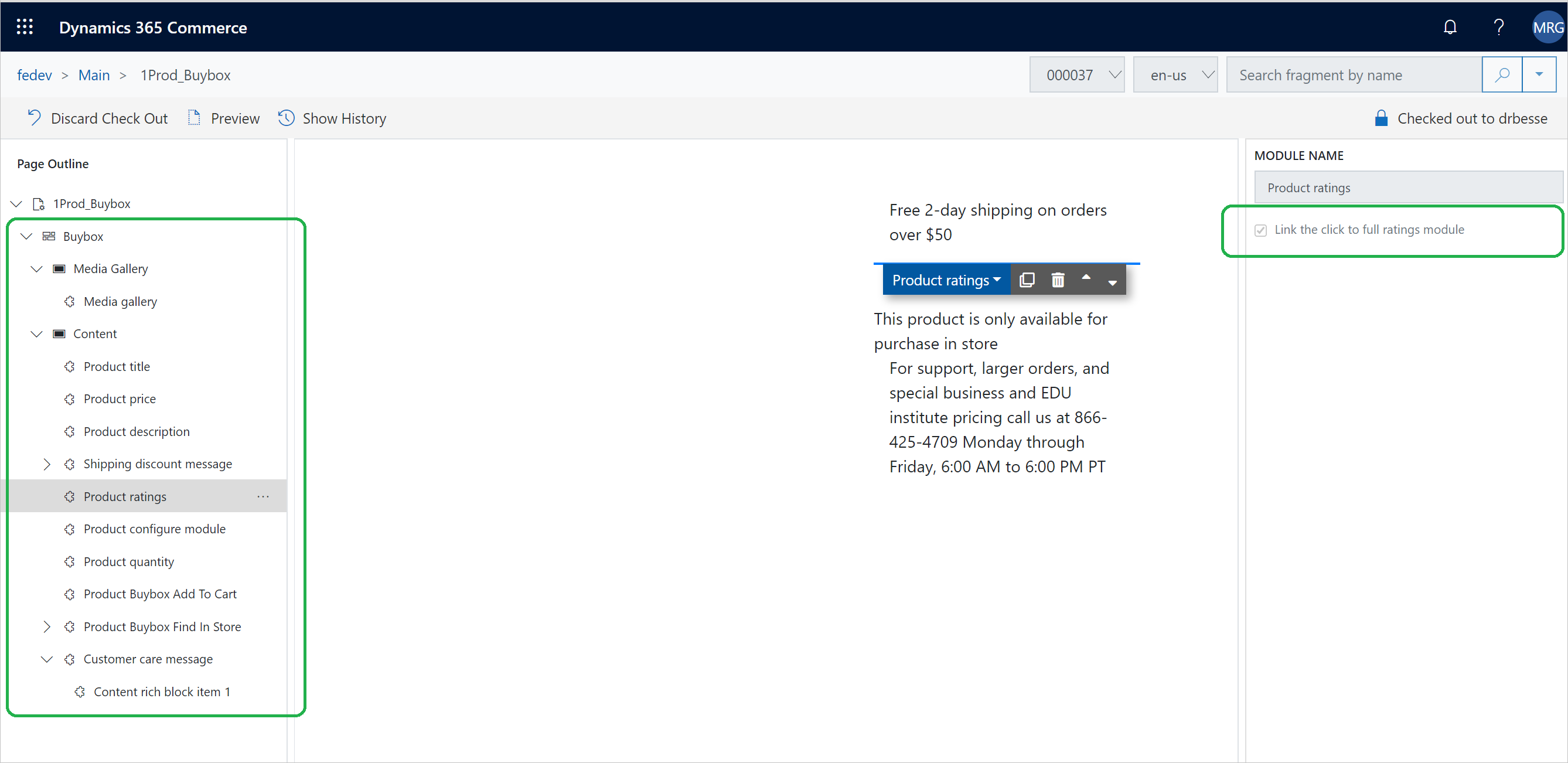Select the en-us language dropdown
The image size is (1568, 763).
pos(1175,75)
